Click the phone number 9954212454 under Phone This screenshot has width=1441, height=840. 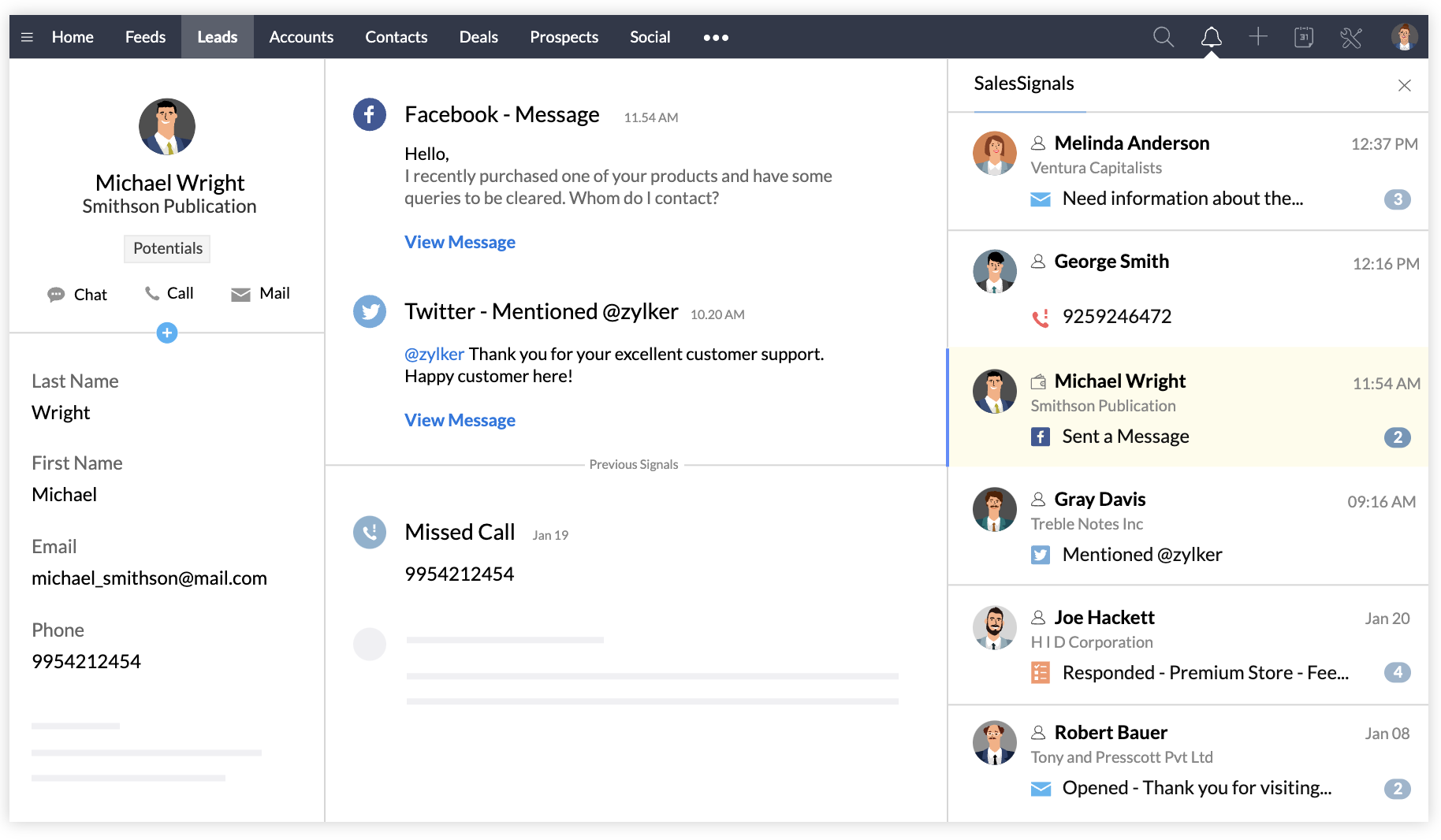(x=87, y=662)
